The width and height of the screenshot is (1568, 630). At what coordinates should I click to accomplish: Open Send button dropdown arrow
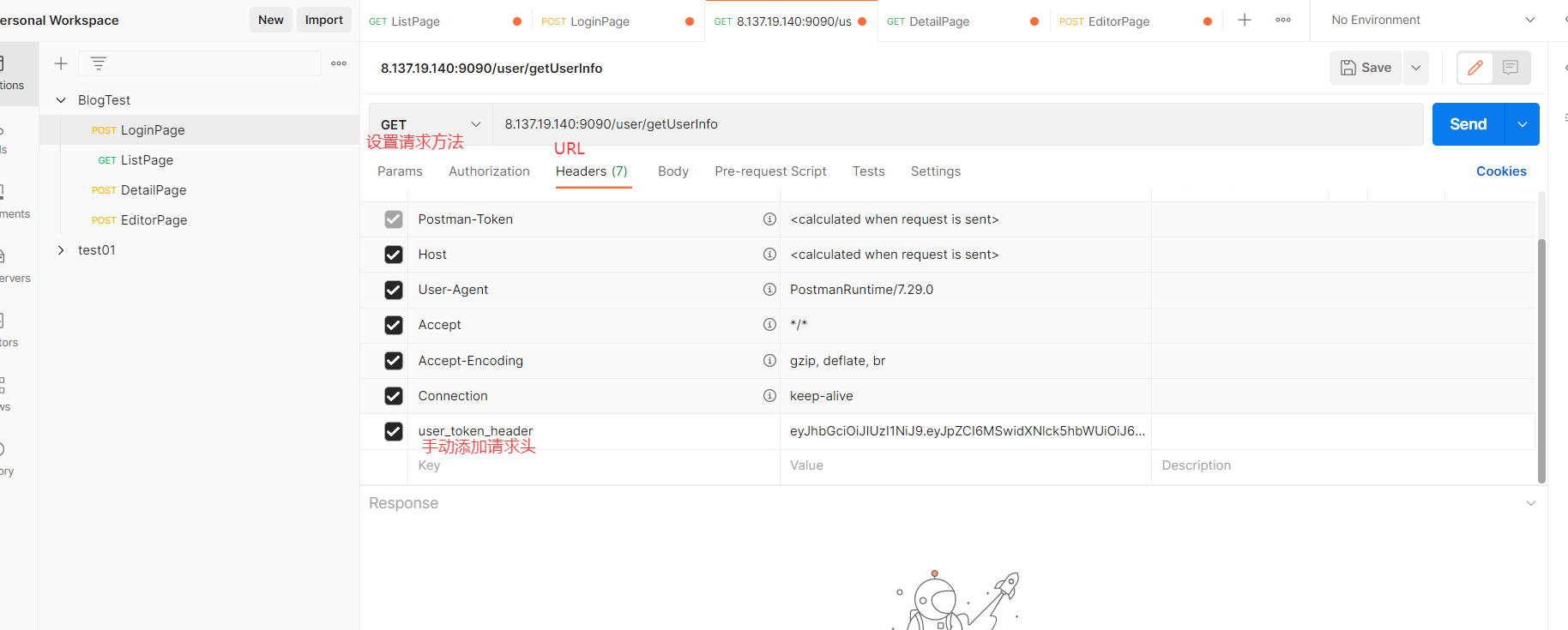point(1523,124)
